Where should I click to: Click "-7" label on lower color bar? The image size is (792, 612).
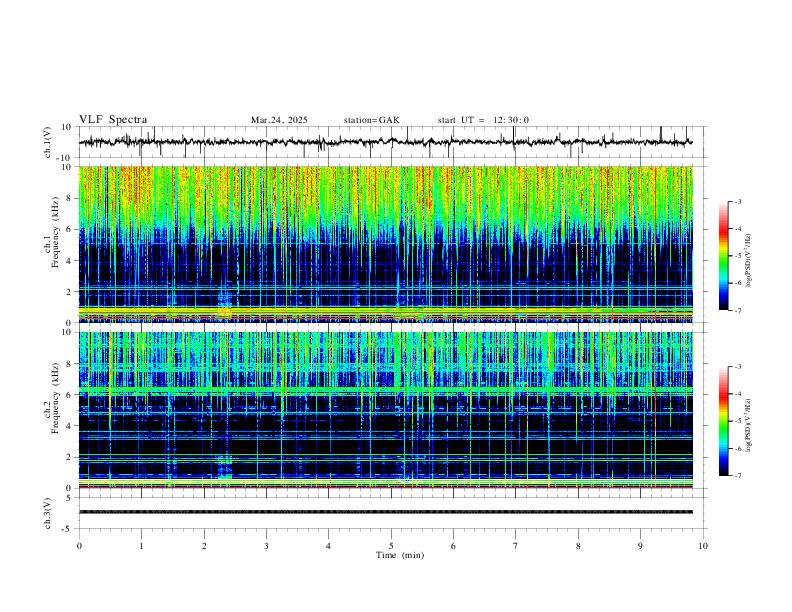click(738, 476)
